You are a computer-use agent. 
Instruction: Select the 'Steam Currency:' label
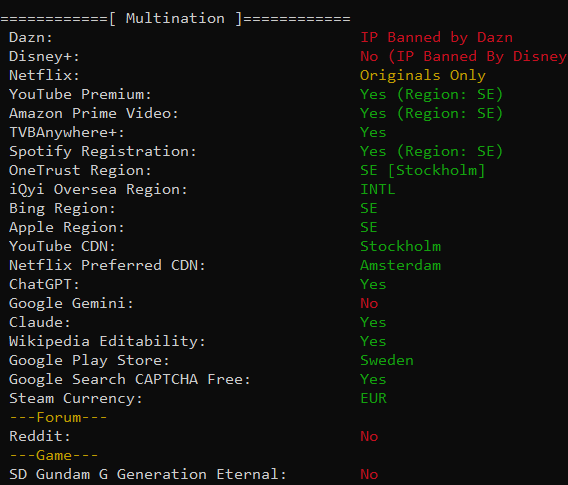point(76,398)
